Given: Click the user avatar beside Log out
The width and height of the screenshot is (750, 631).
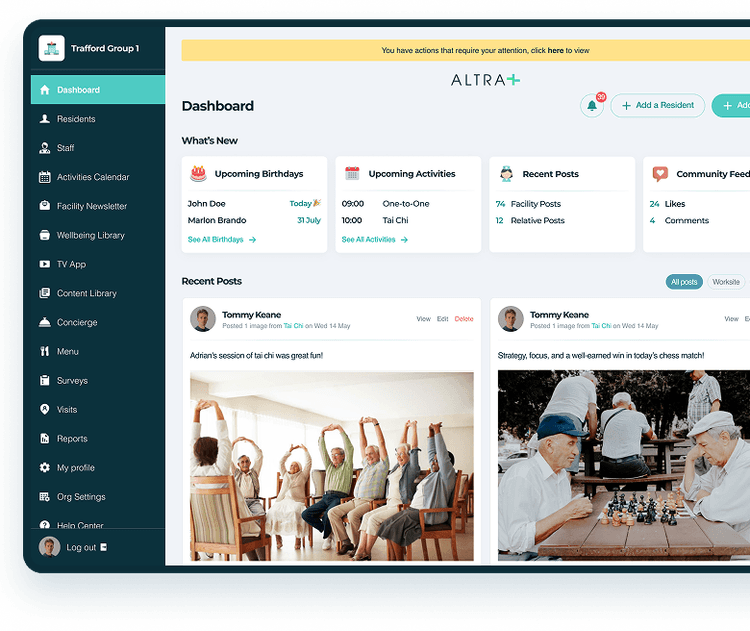Looking at the screenshot, I should point(49,547).
